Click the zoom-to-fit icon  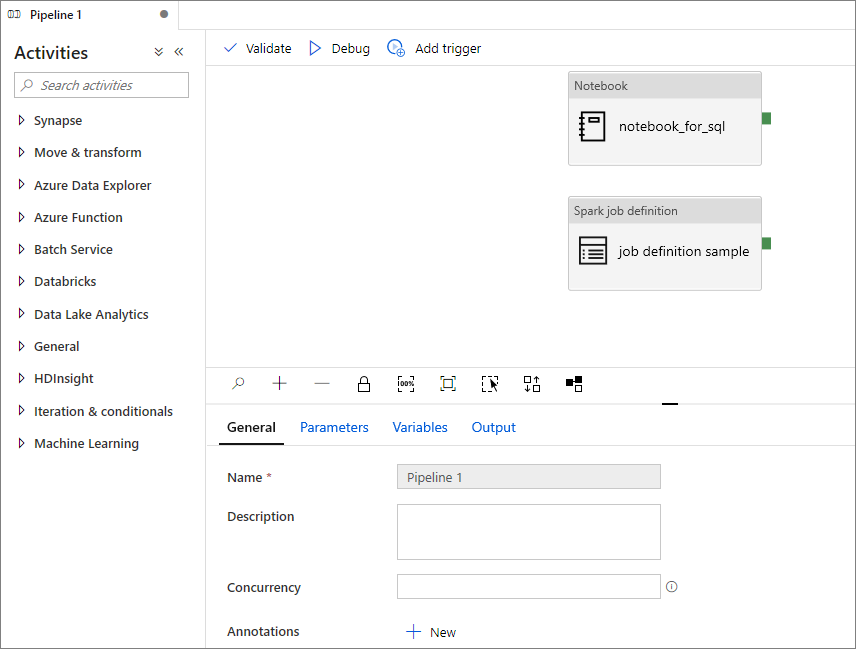(x=448, y=384)
